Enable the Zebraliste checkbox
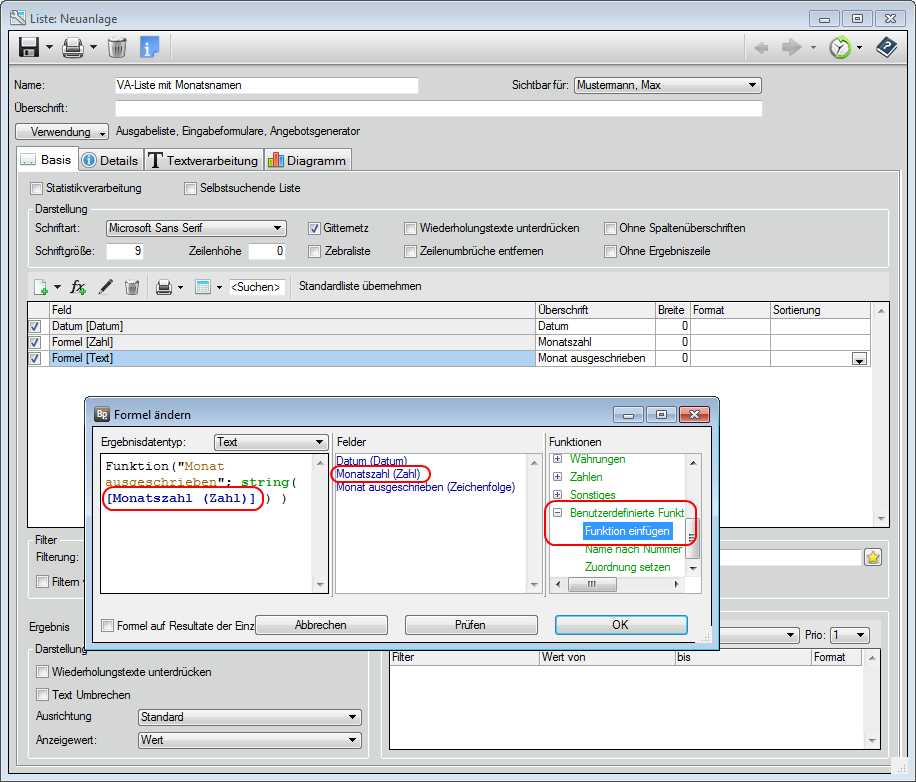Viewport: 916px width, 782px height. tap(315, 251)
